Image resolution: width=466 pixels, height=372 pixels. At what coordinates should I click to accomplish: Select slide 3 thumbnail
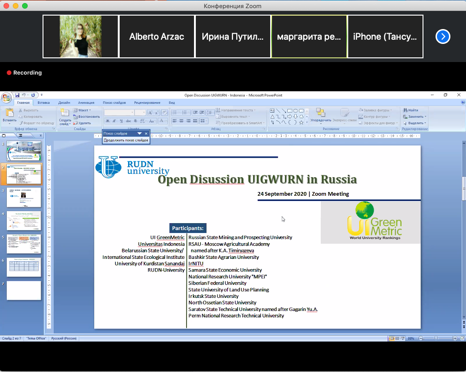pyautogui.click(x=24, y=197)
